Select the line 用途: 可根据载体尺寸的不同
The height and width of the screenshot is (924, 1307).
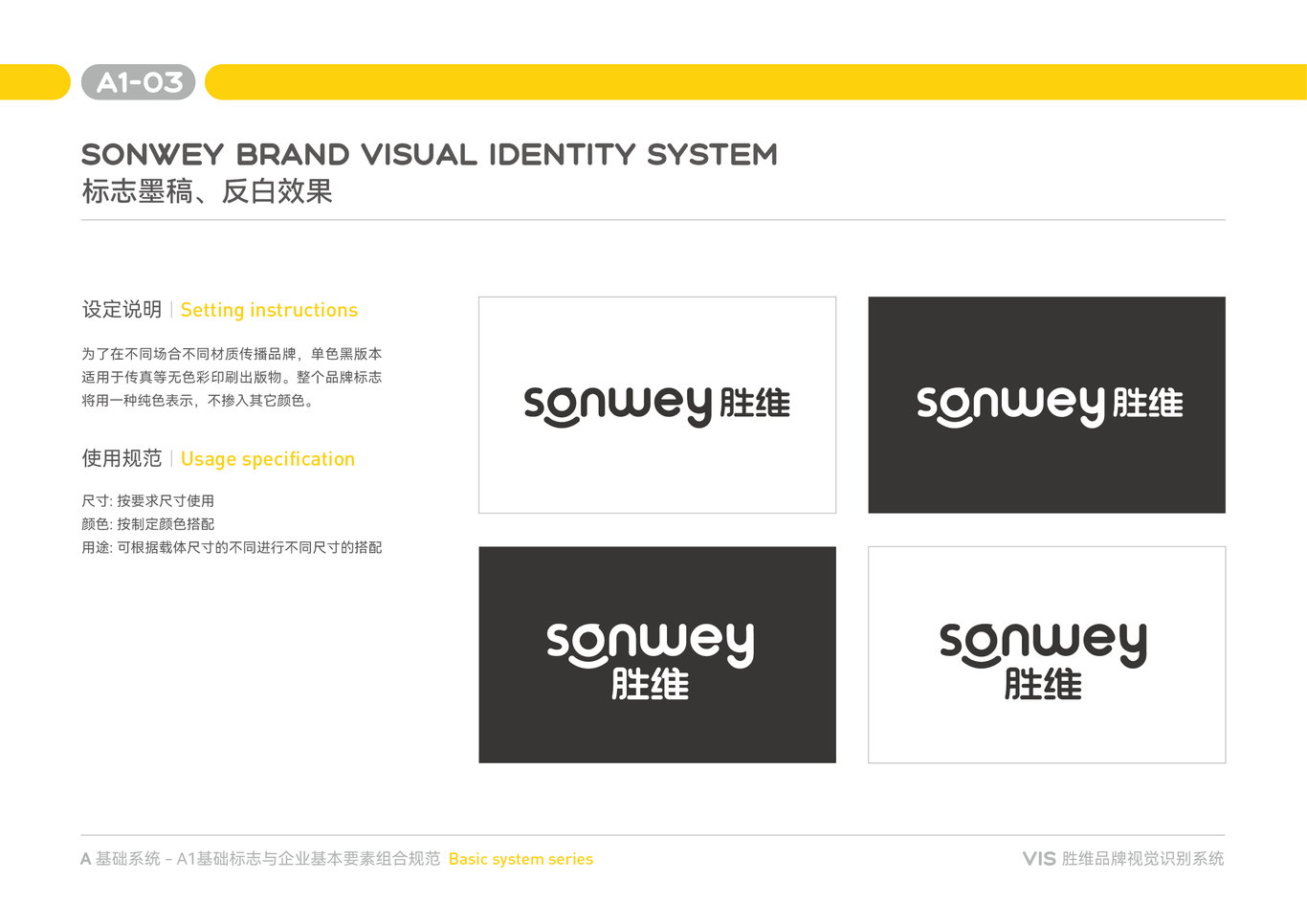click(232, 547)
